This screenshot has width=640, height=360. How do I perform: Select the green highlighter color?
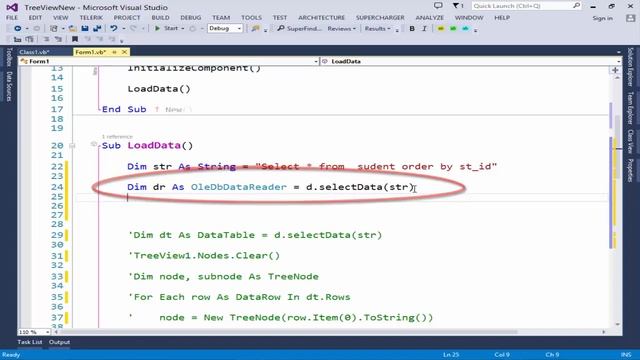point(453,29)
